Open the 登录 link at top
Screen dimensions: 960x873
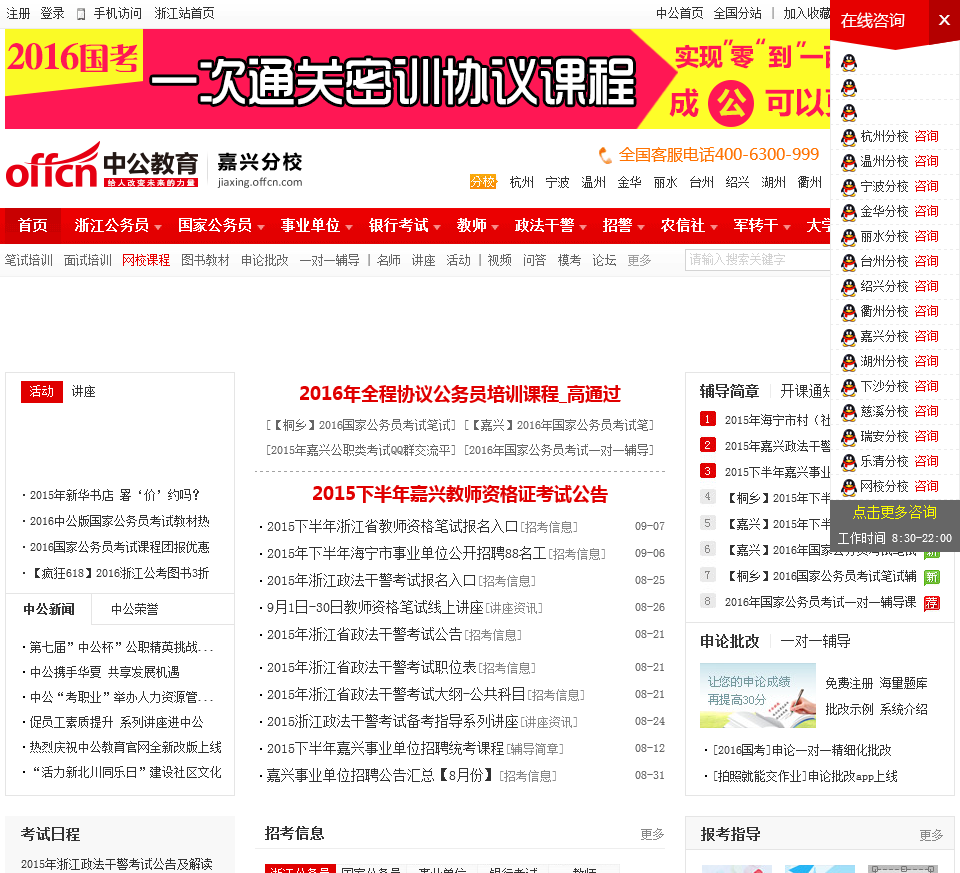(x=52, y=13)
